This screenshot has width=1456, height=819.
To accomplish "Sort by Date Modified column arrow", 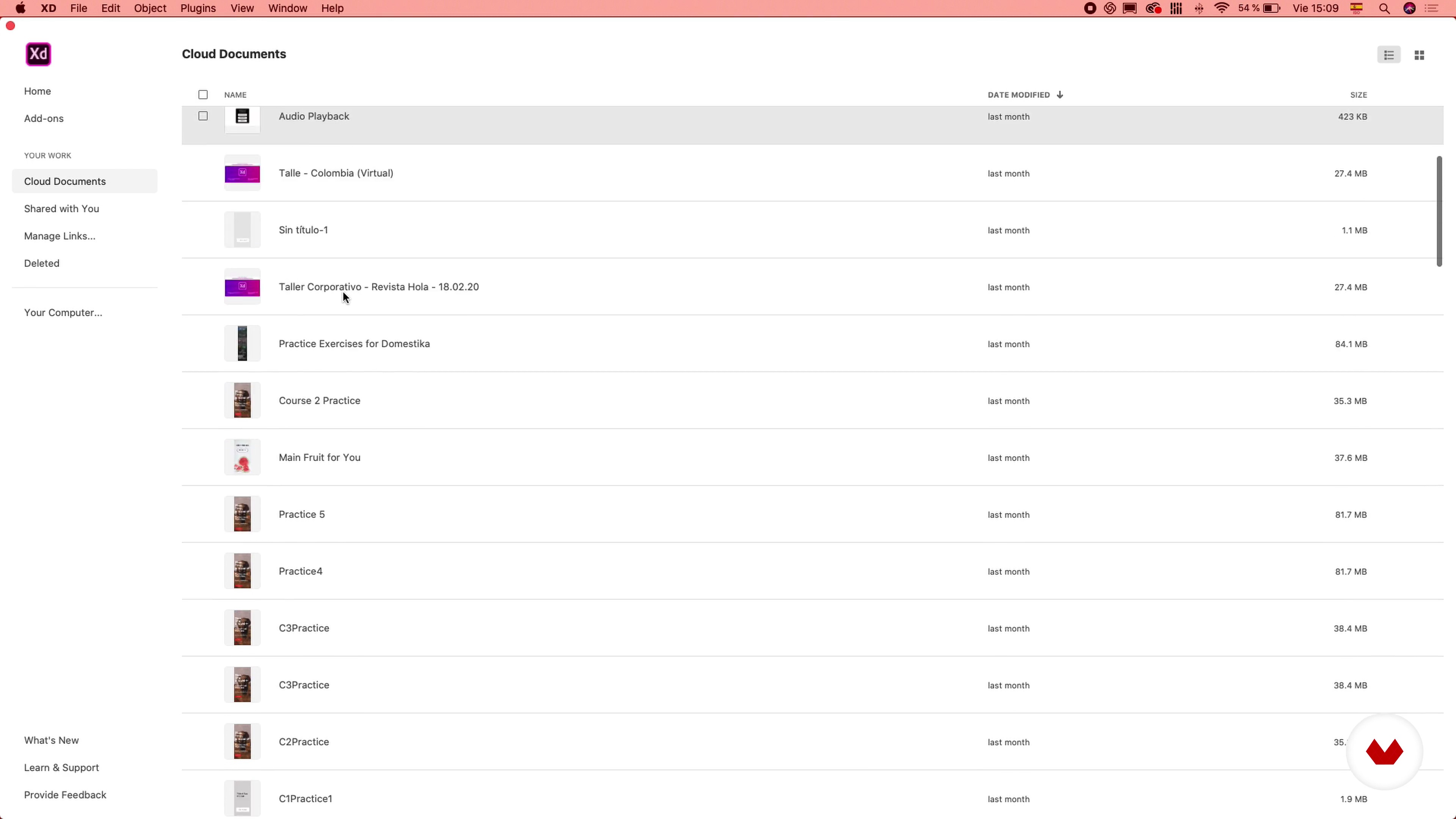I will tap(1060, 94).
